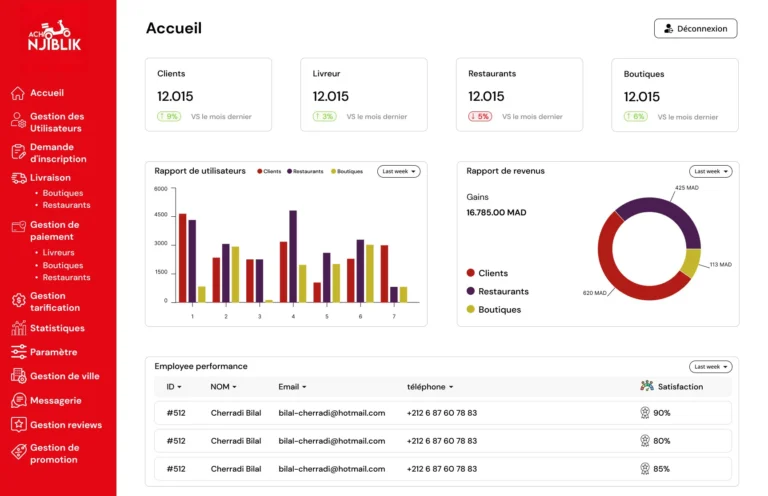Screen dimensions: 768x496
Task: Click the colorful people icon beside Satisfaction
Action: tap(647, 386)
